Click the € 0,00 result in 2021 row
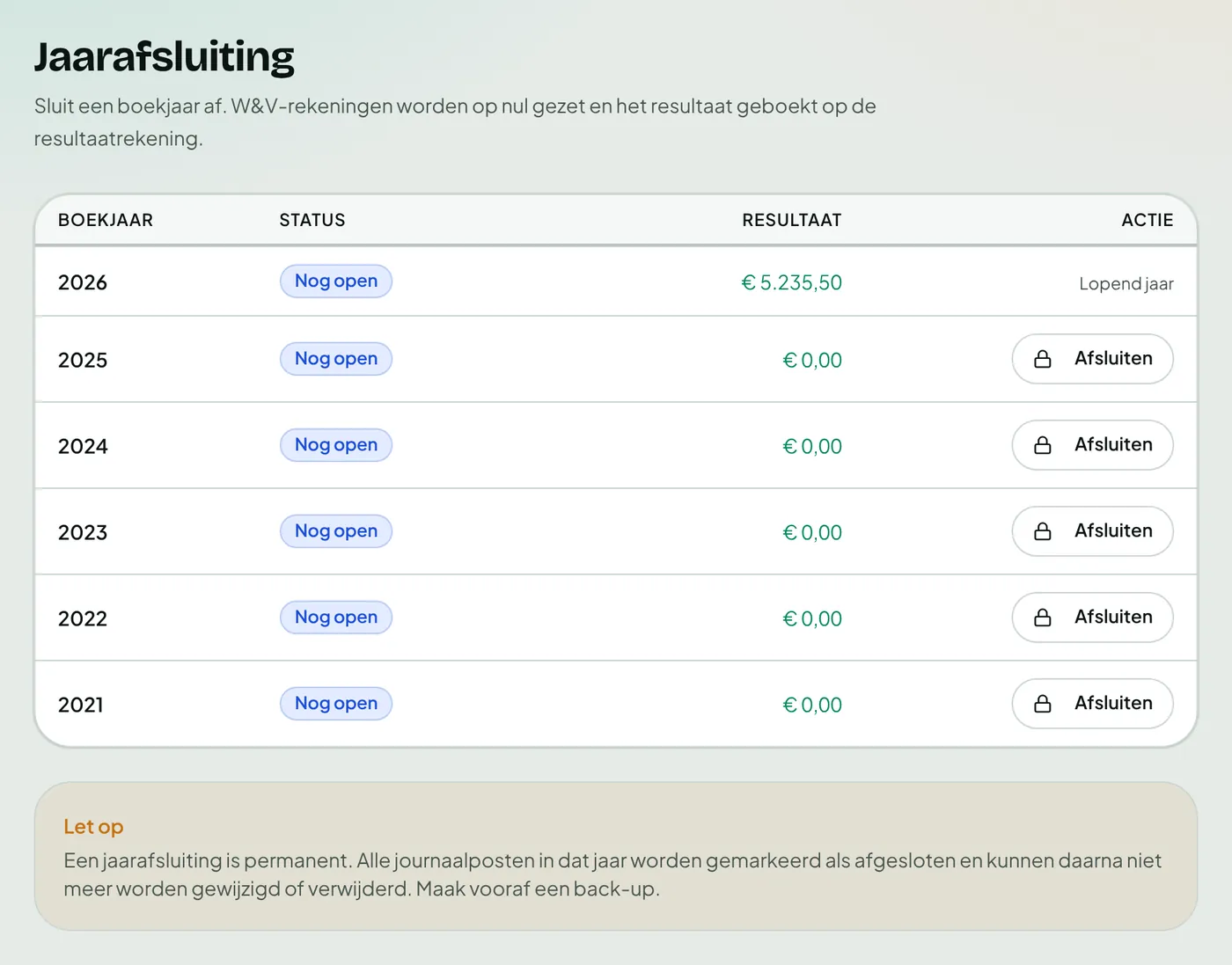This screenshot has height=965, width=1232. (812, 705)
